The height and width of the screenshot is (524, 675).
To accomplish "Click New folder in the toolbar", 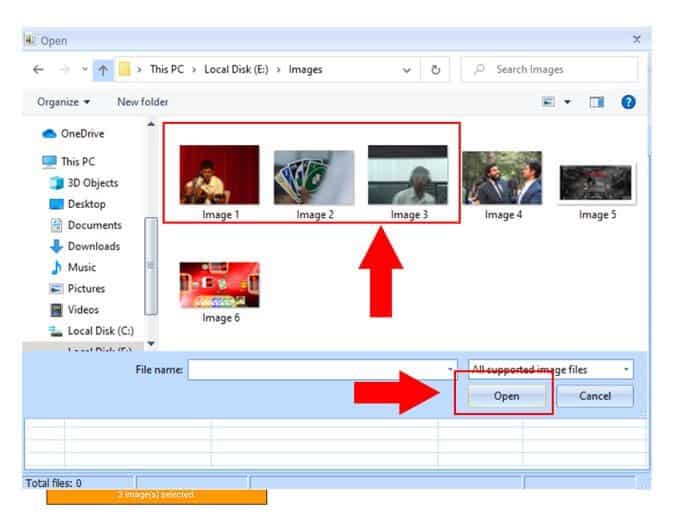I will [x=142, y=102].
